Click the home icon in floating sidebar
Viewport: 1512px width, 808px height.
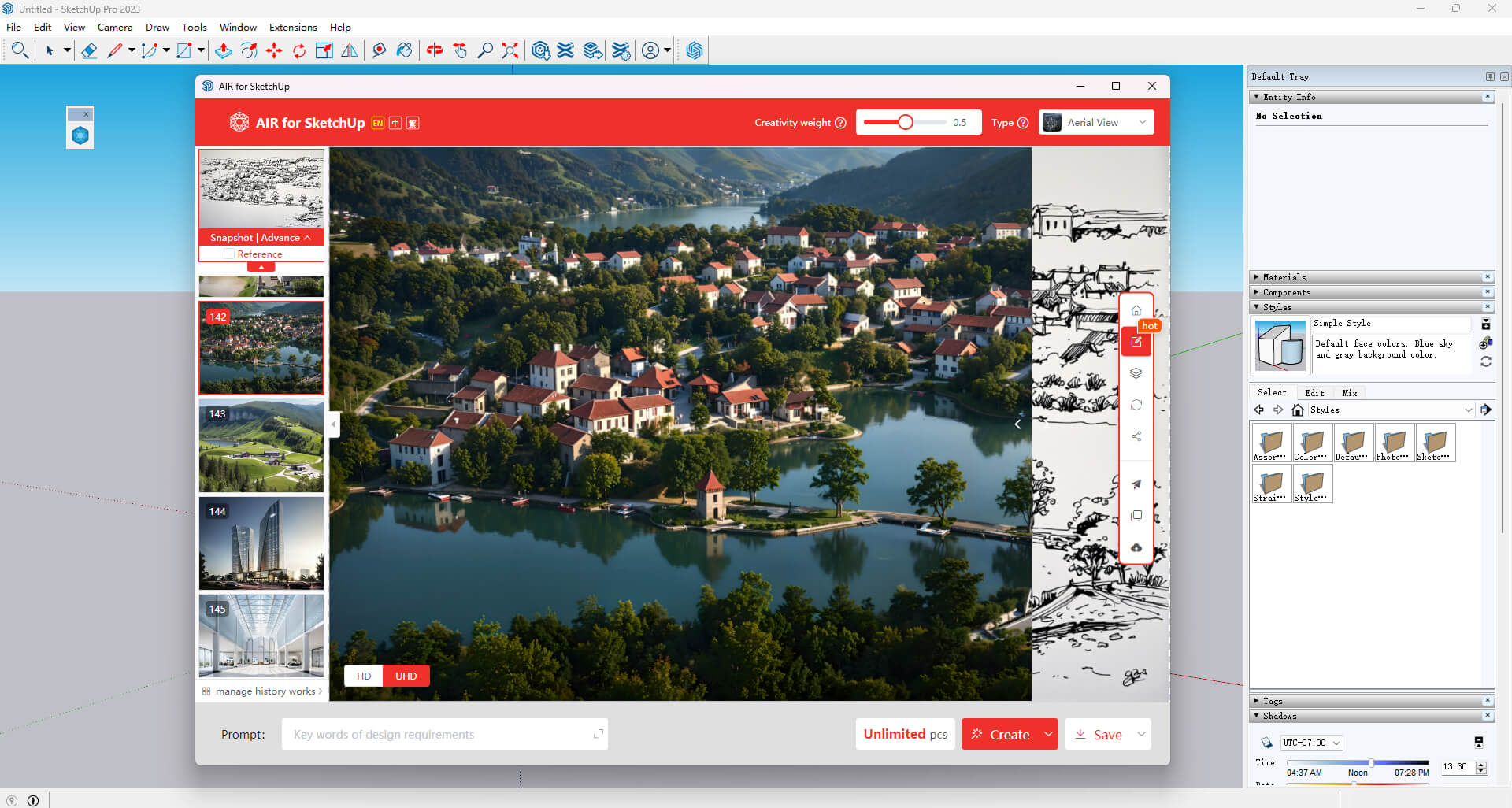click(1136, 310)
